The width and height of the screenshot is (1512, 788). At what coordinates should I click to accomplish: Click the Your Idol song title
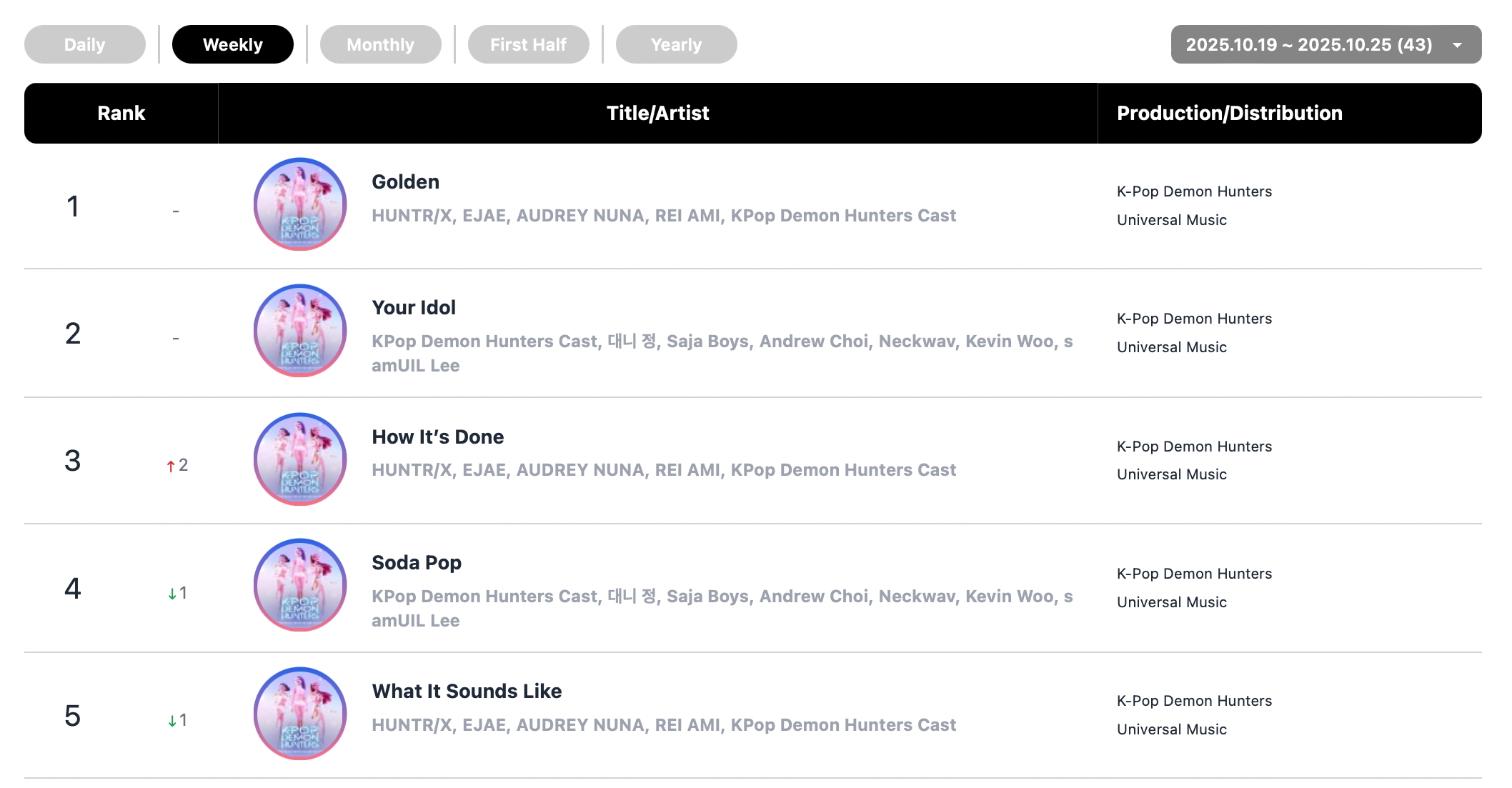413,307
